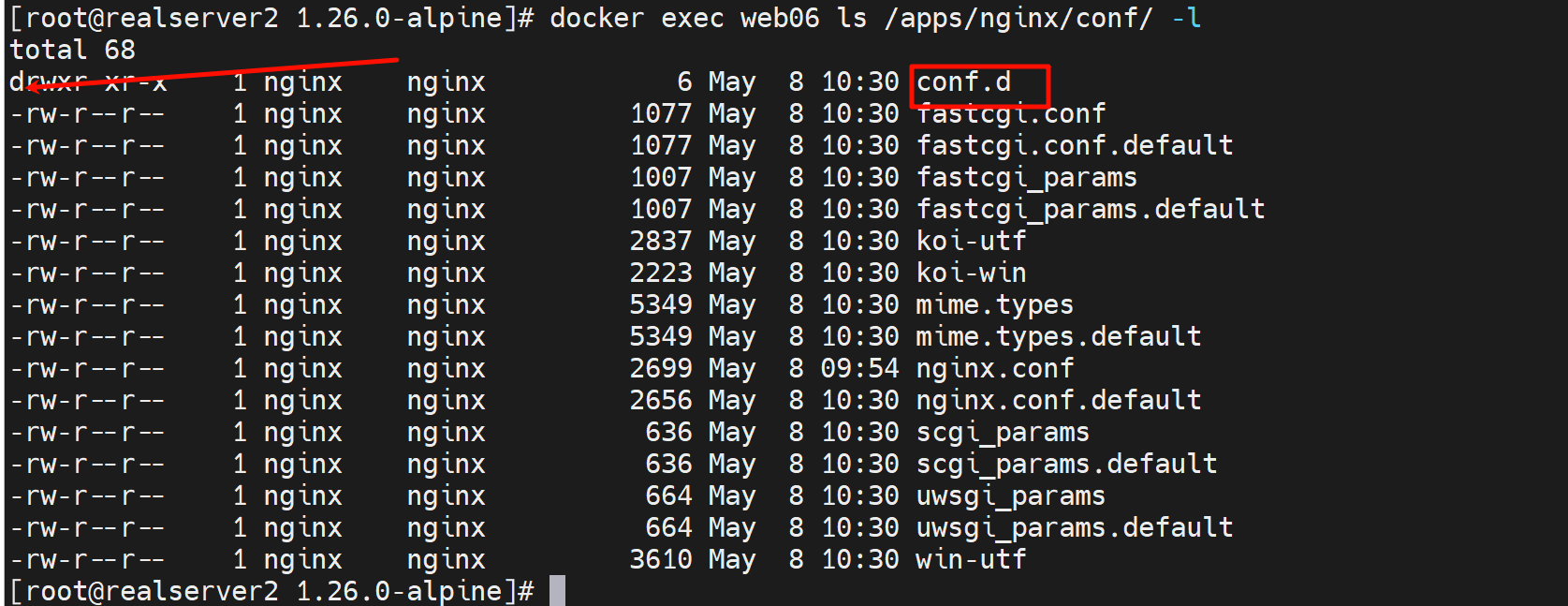The image size is (1568, 606).
Task: Click the file size 2699
Action: pos(661,369)
